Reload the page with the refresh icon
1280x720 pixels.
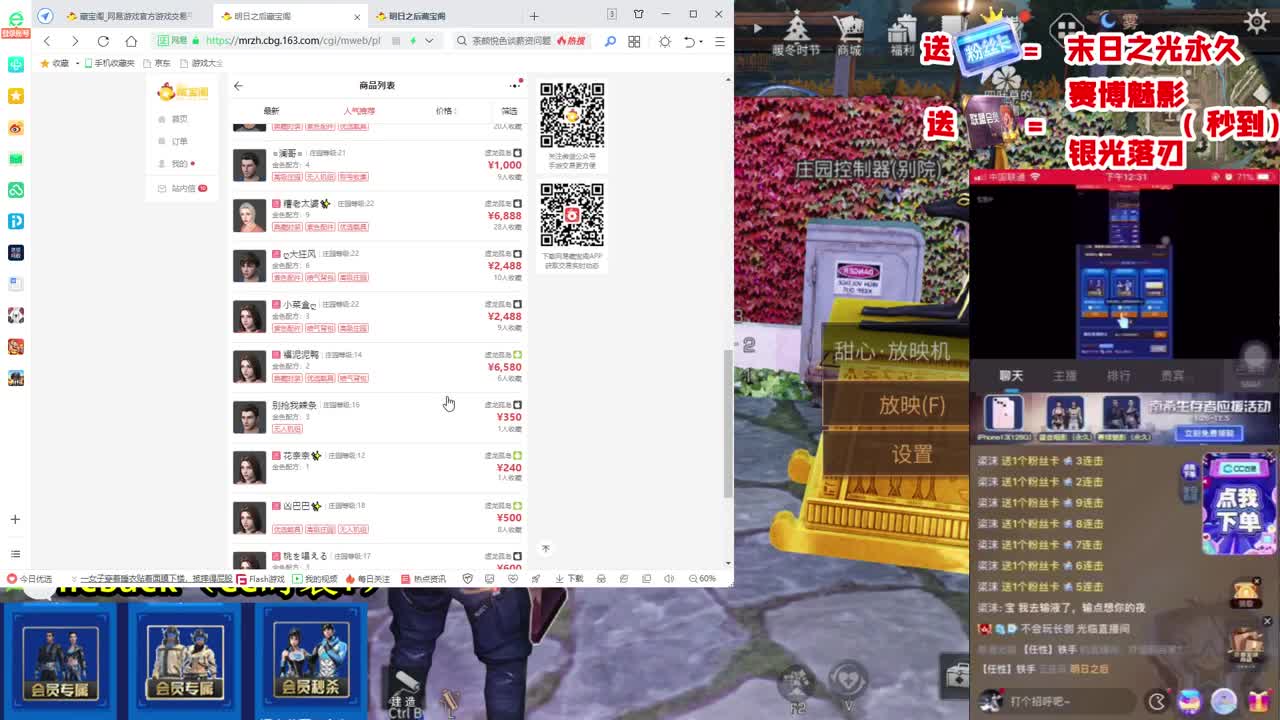click(103, 41)
